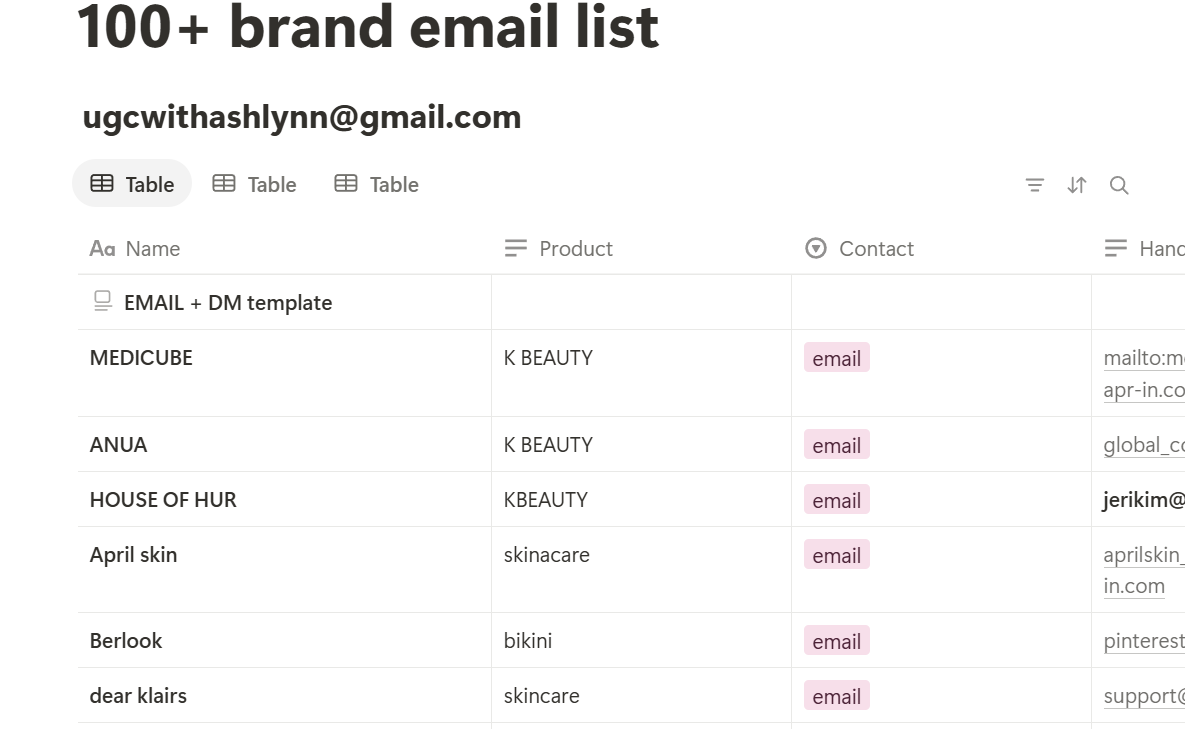Click the Product column text icon
1185x729 pixels.
pyautogui.click(x=516, y=248)
